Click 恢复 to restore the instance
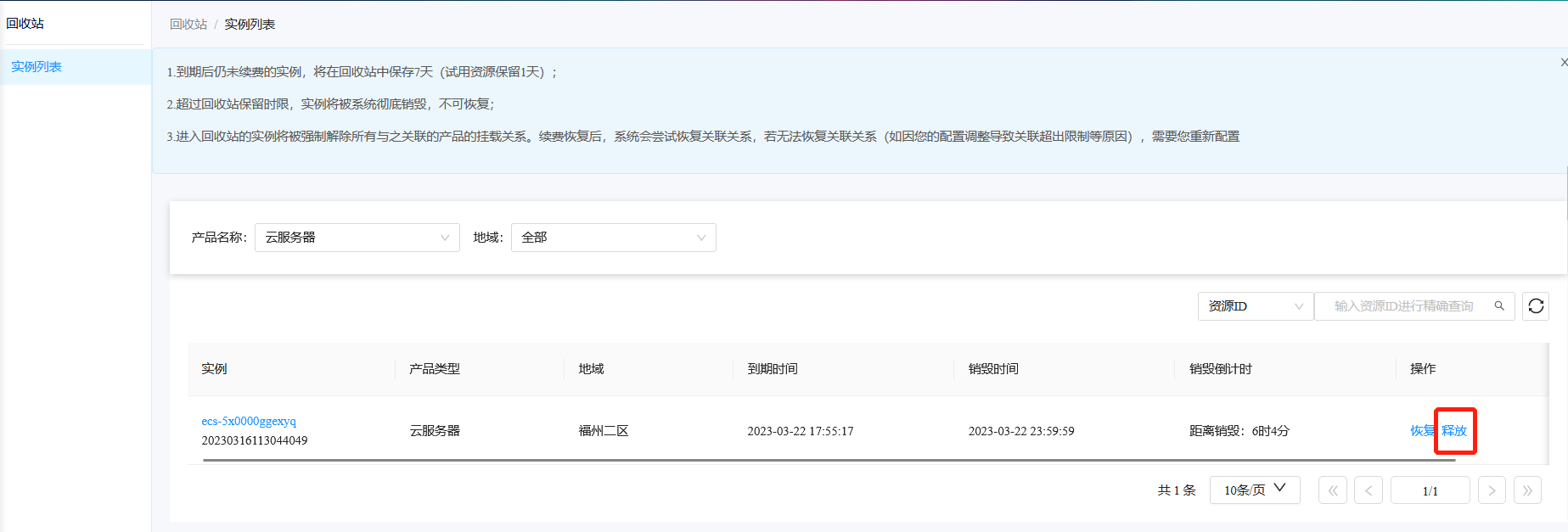This screenshot has width=1568, height=532. click(x=1422, y=431)
